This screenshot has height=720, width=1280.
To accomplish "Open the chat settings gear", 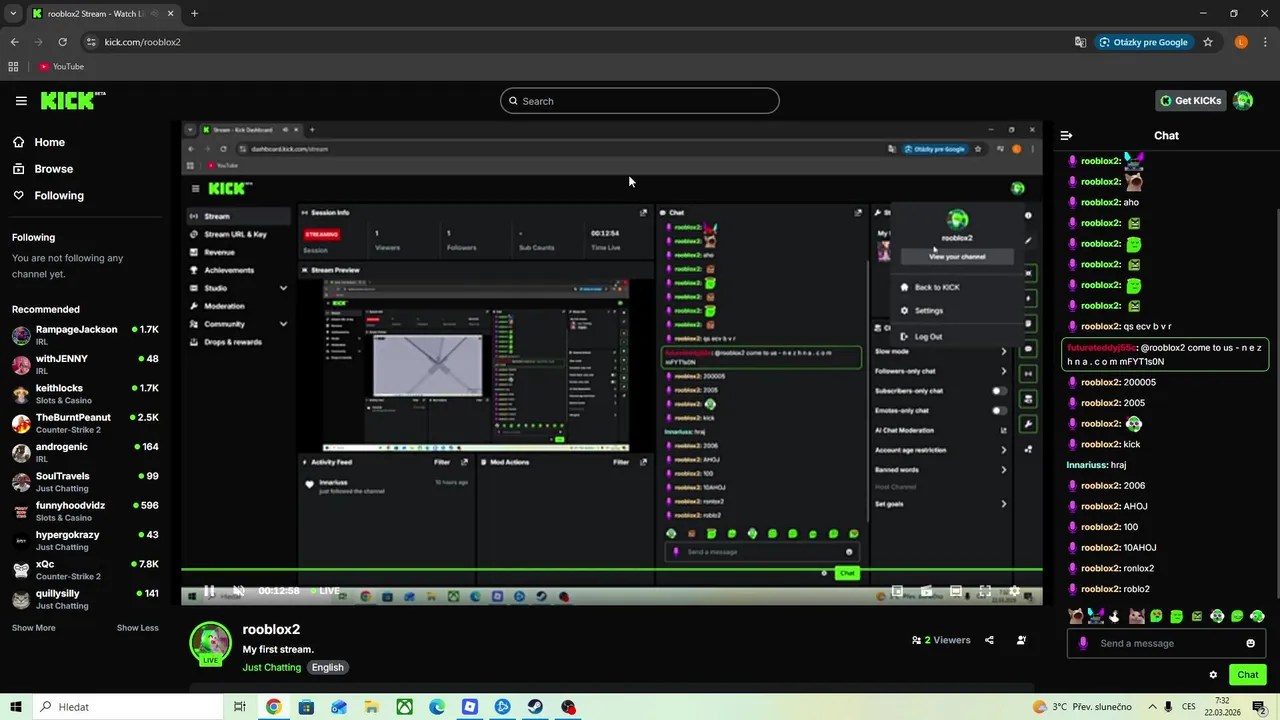I will point(1213,675).
